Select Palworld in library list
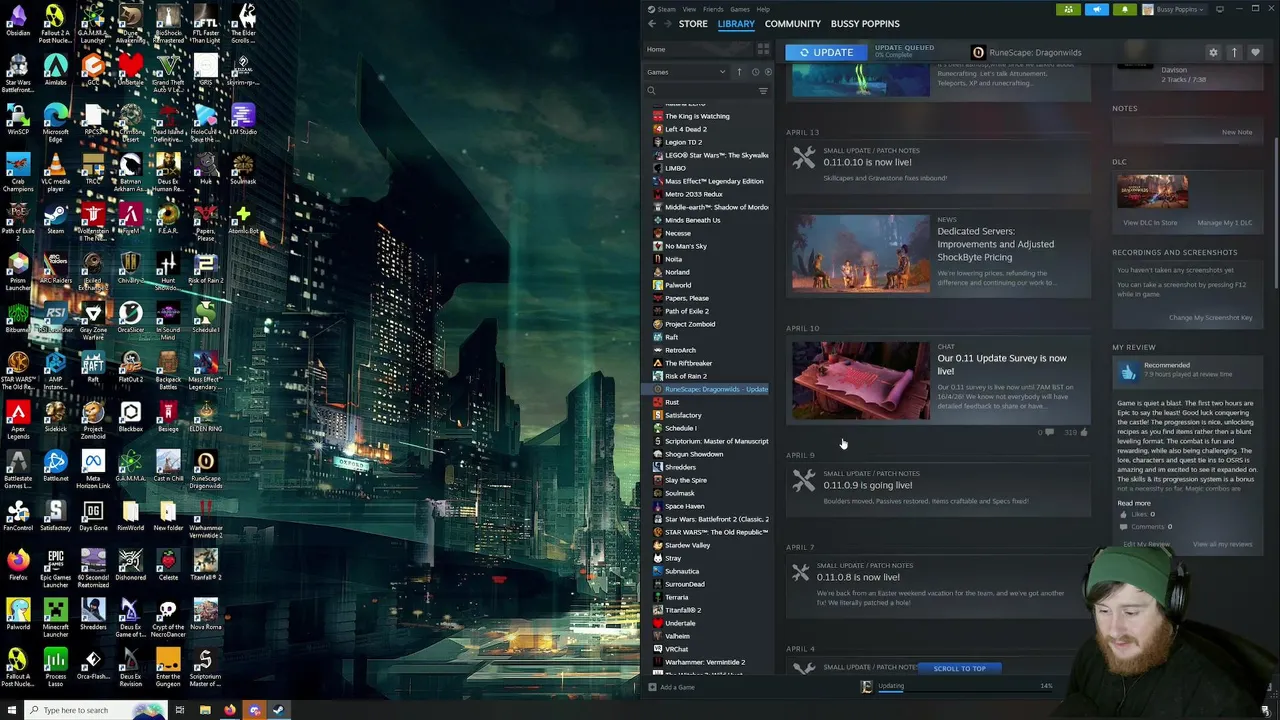1280x720 pixels. coord(678,285)
